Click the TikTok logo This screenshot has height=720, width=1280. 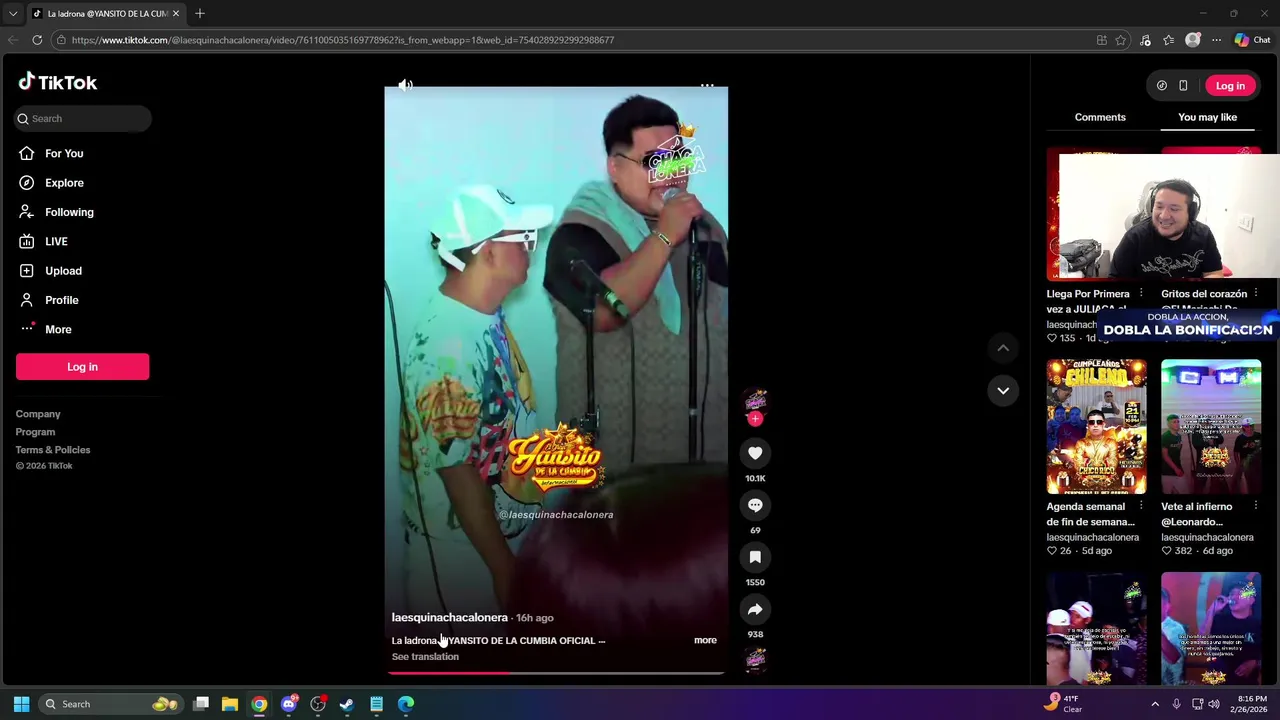pyautogui.click(x=57, y=82)
